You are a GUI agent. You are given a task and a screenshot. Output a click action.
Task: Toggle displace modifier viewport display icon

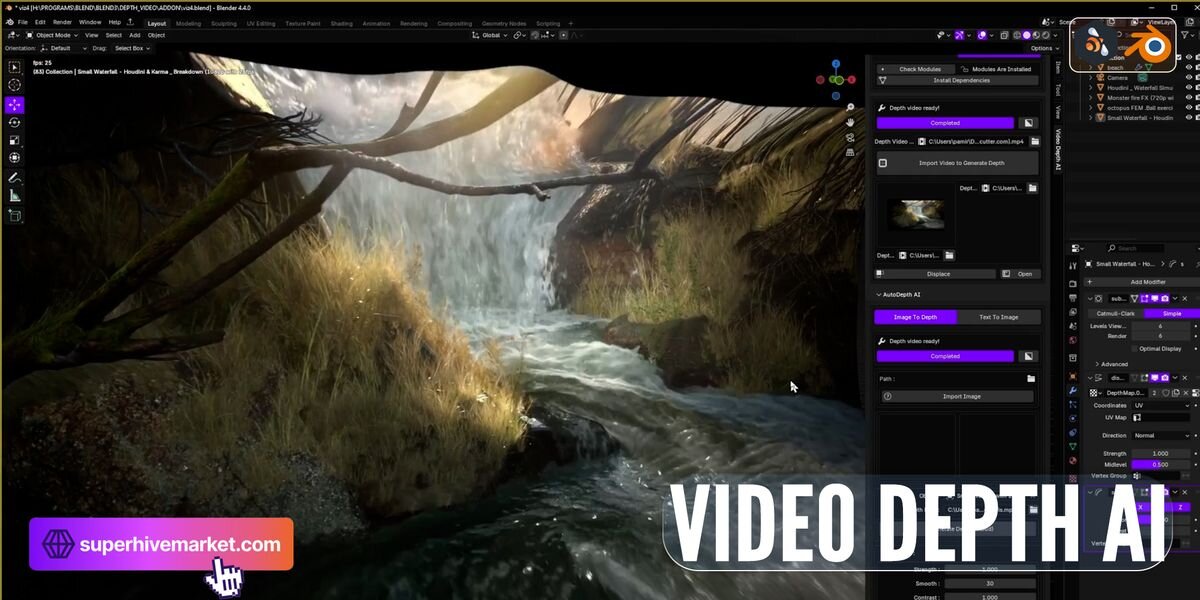[x=1154, y=378]
